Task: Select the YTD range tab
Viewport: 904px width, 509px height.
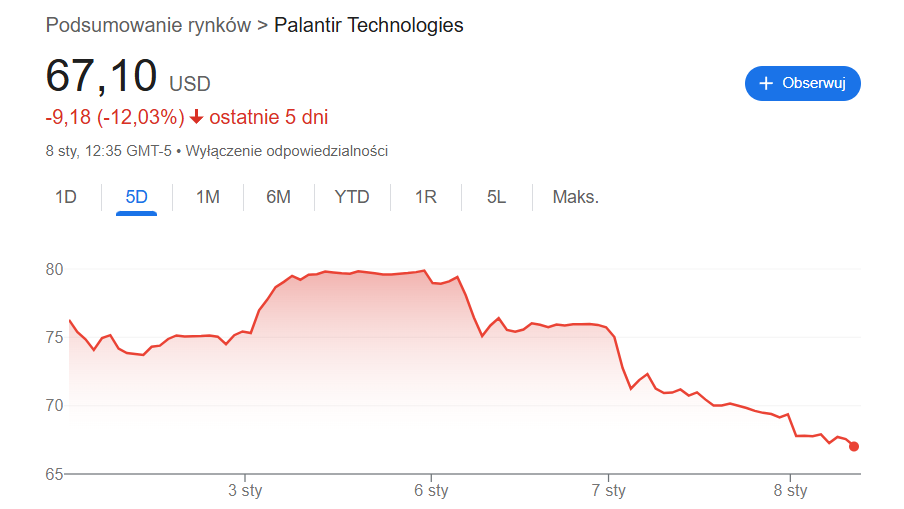Action: [x=352, y=197]
